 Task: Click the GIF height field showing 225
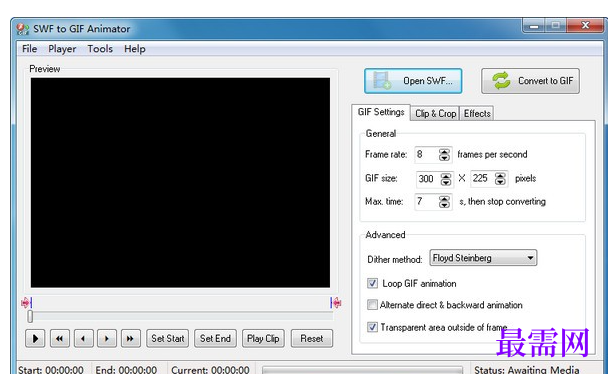(482, 178)
